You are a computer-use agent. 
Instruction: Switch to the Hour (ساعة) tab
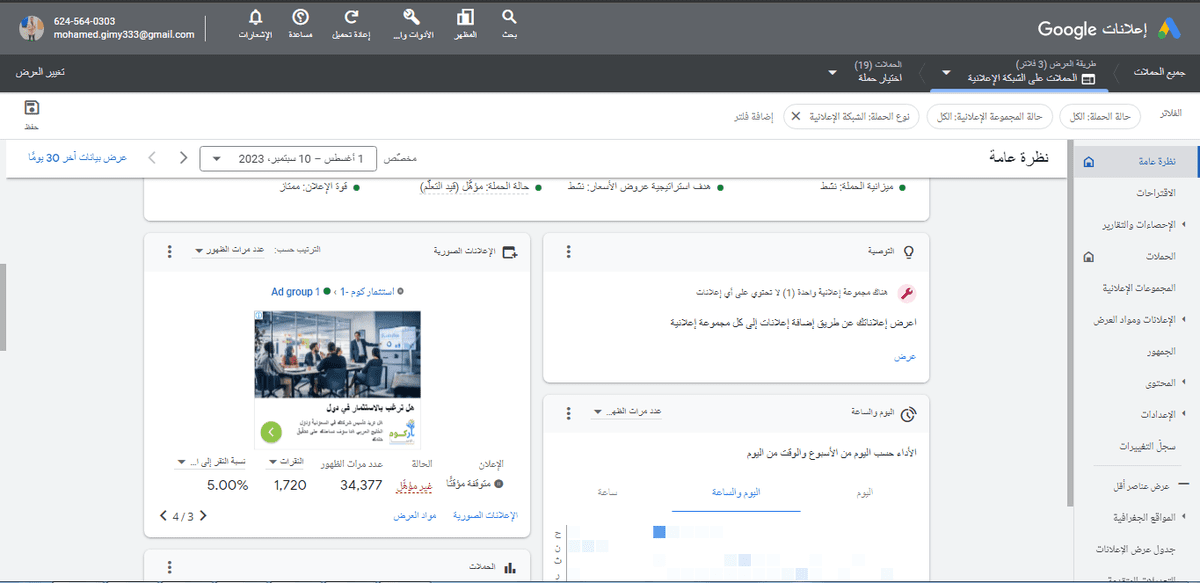point(606,494)
